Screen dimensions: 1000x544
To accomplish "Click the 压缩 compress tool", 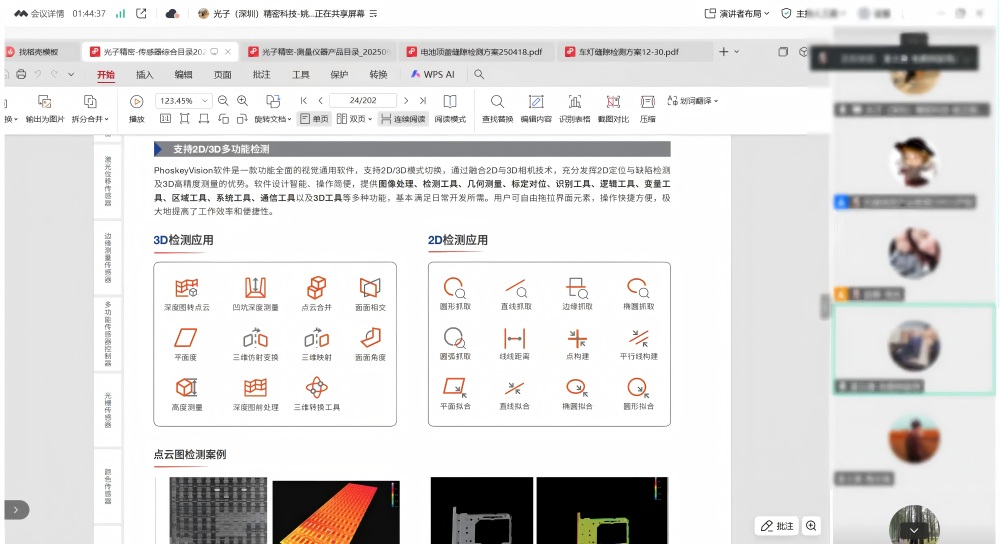I will (x=647, y=108).
